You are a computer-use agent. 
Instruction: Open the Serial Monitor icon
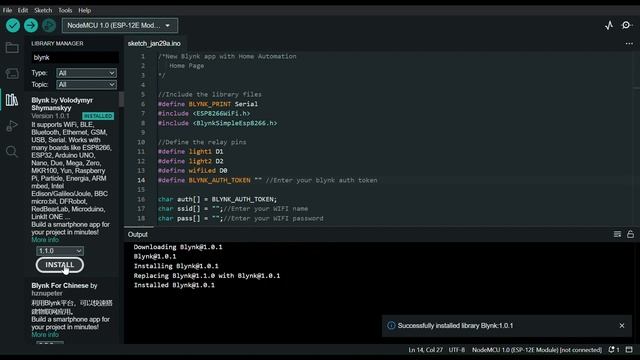(626, 25)
